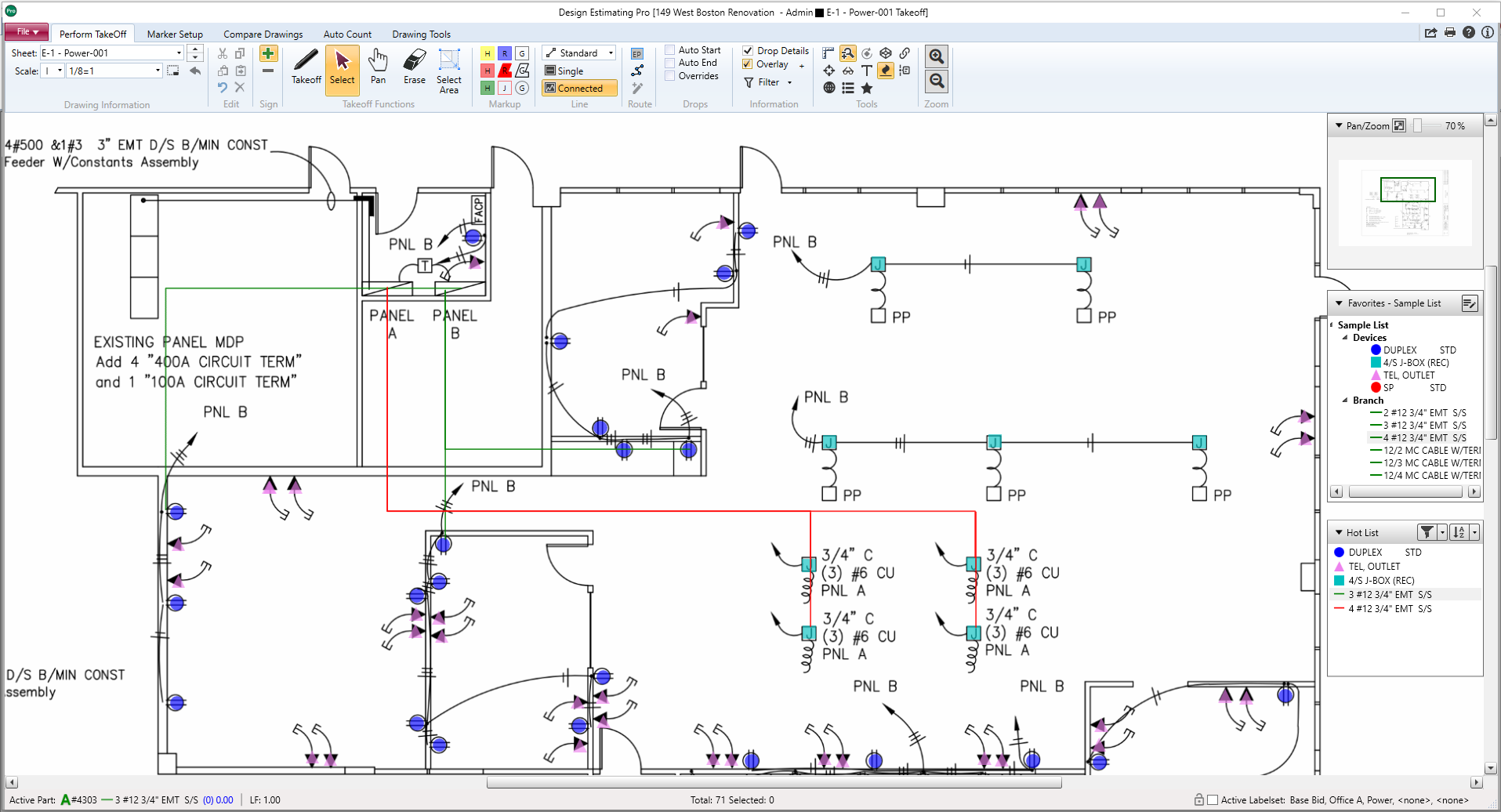Choose the Erase tool
1501x812 pixels.
(x=414, y=69)
